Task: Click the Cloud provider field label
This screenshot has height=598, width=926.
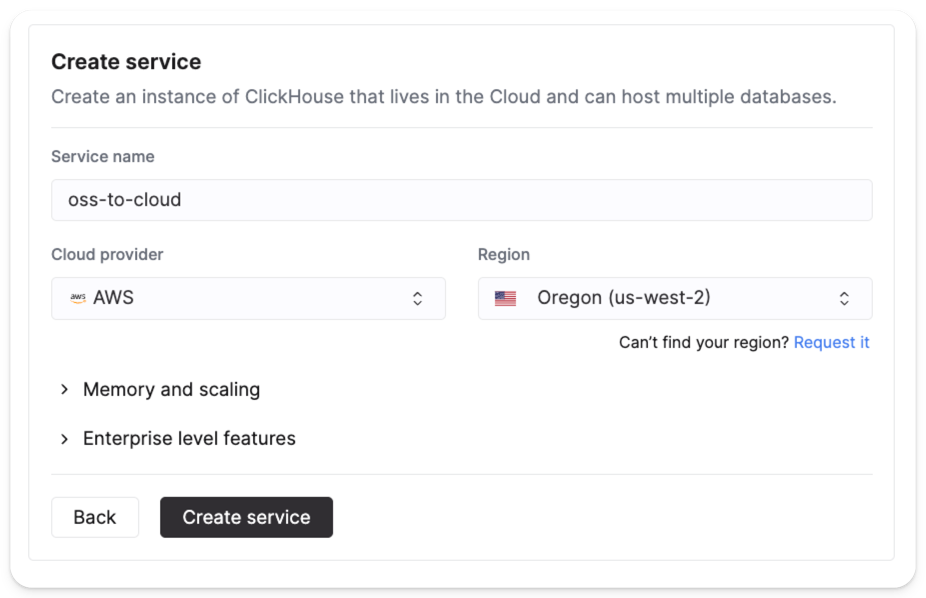Action: (107, 254)
